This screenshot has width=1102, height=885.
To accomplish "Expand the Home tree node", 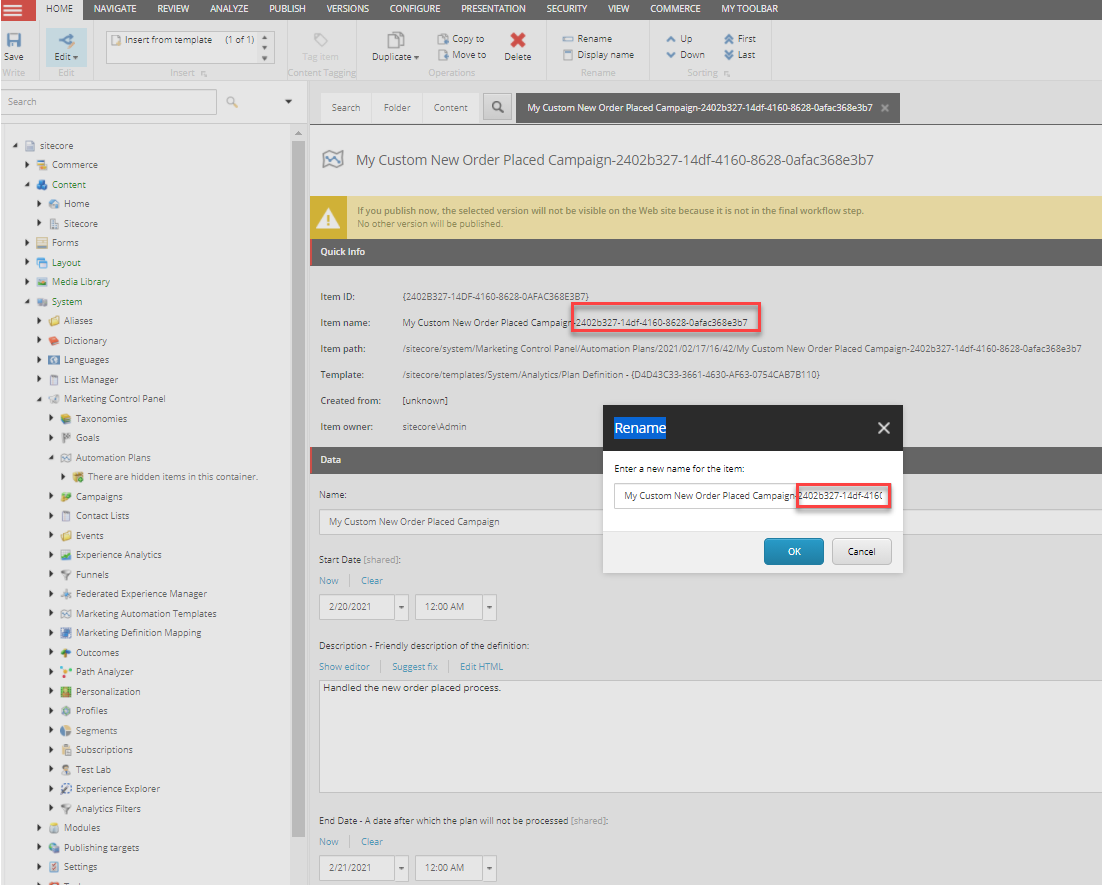I will [x=39, y=204].
